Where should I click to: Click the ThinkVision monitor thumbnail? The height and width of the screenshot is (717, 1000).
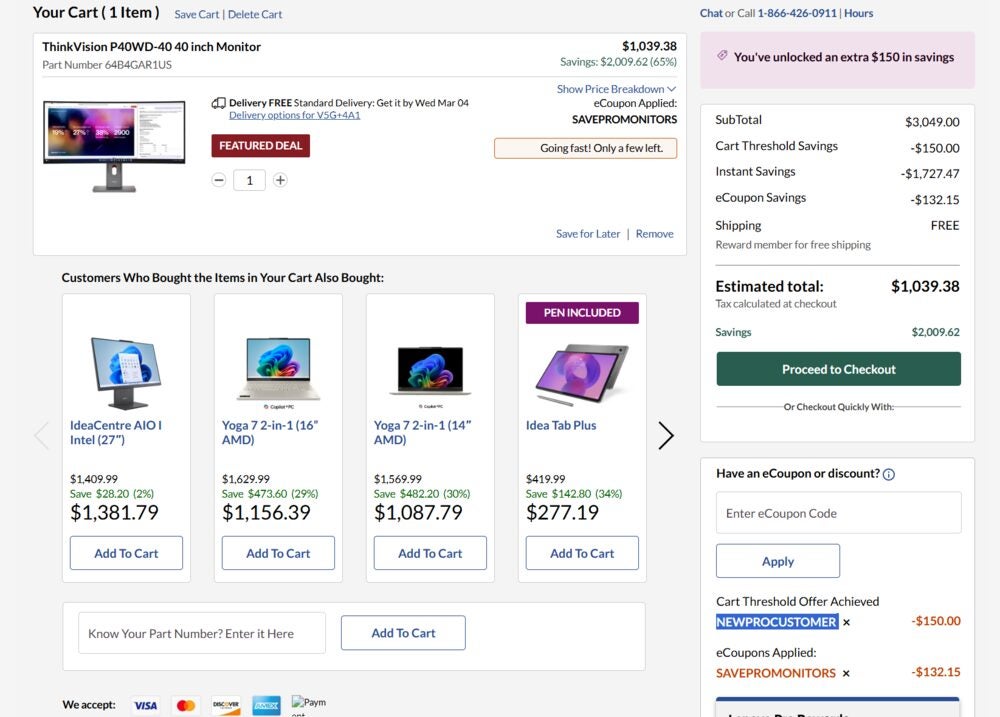pyautogui.click(x=114, y=143)
